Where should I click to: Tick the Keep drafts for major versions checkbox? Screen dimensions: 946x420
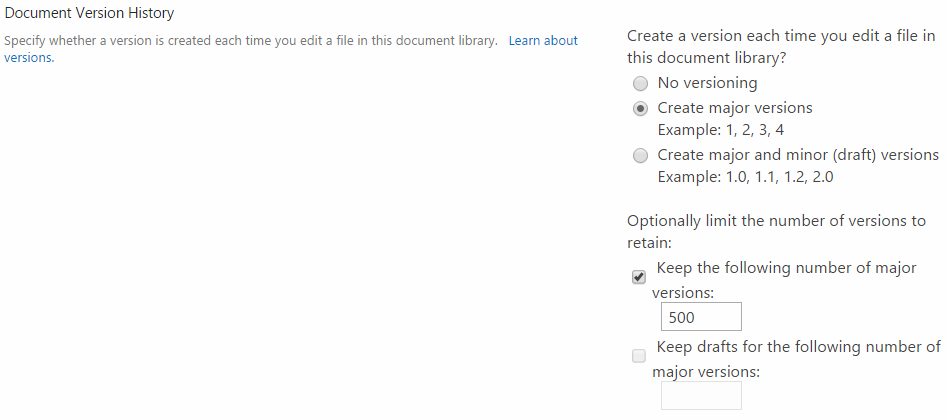pos(638,356)
